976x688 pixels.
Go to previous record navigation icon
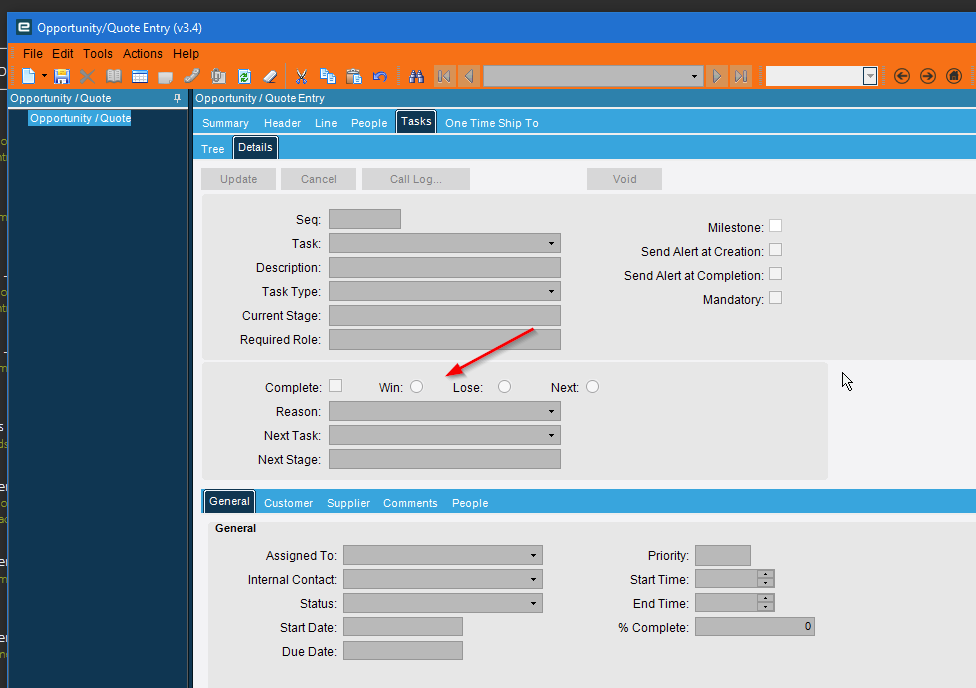[x=469, y=76]
